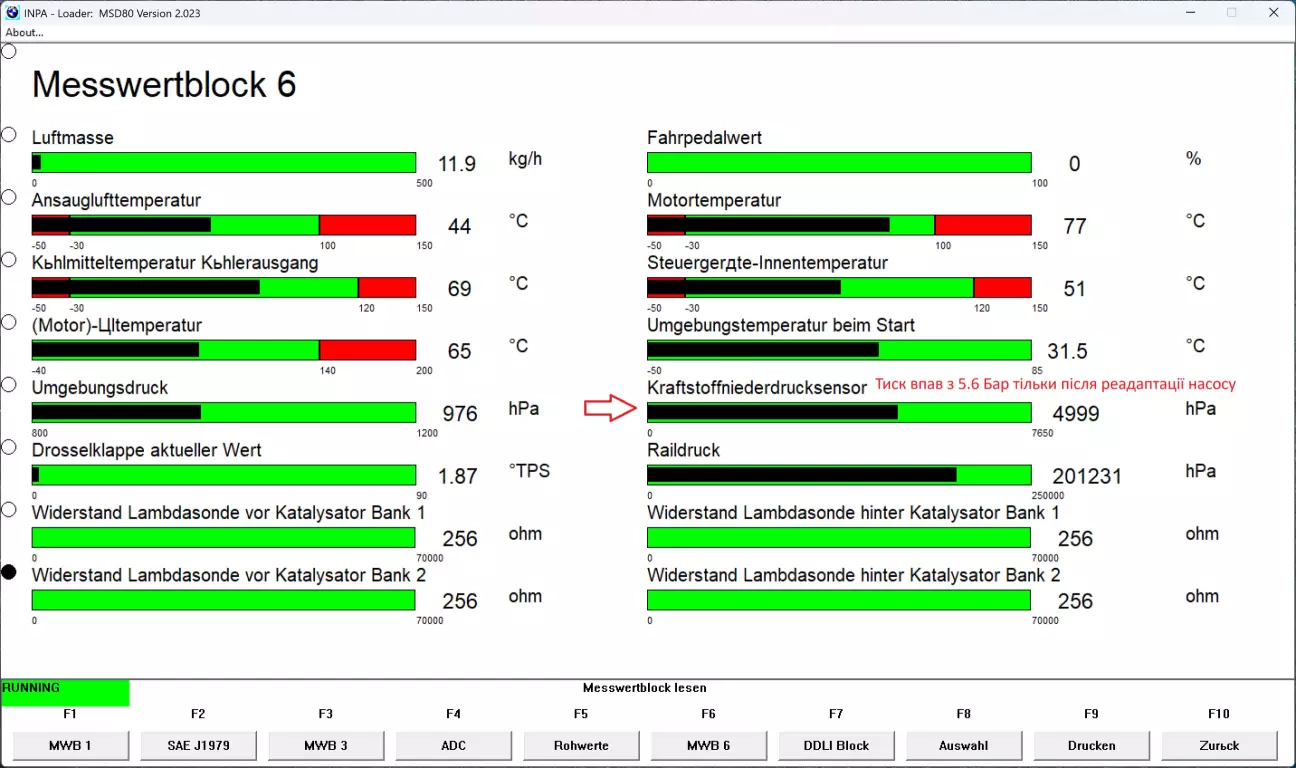Select the radio button above Messwertblock 6 heading
1296x768 pixels.
[x=9, y=51]
